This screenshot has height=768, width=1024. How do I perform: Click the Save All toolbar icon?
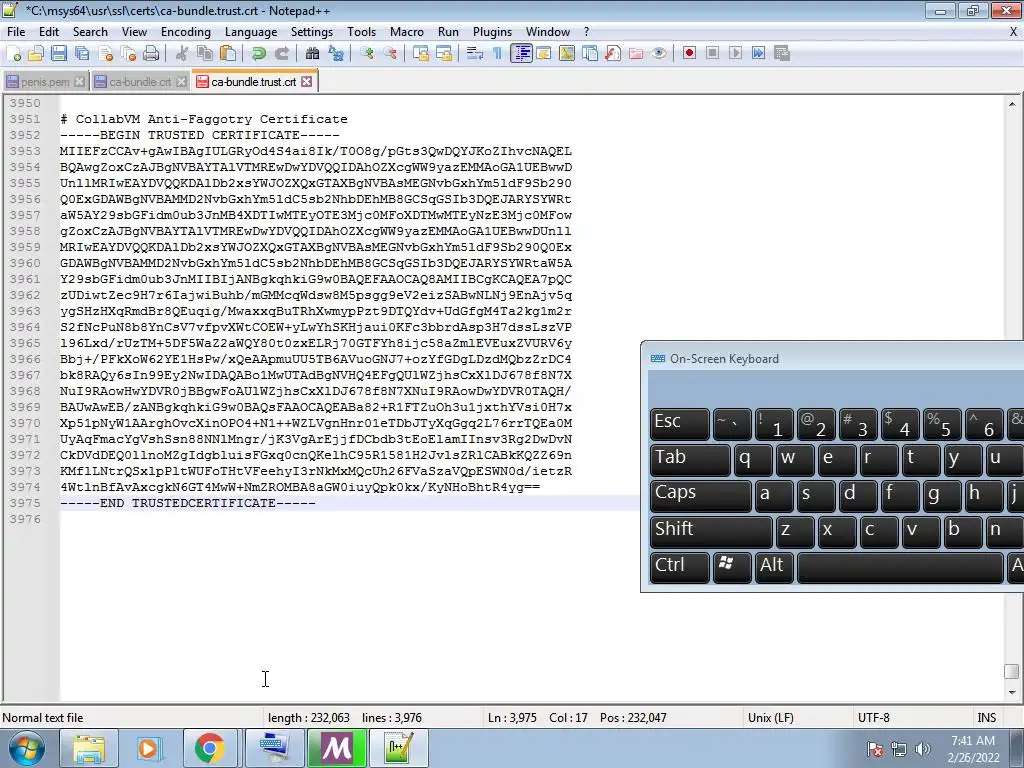click(82, 54)
